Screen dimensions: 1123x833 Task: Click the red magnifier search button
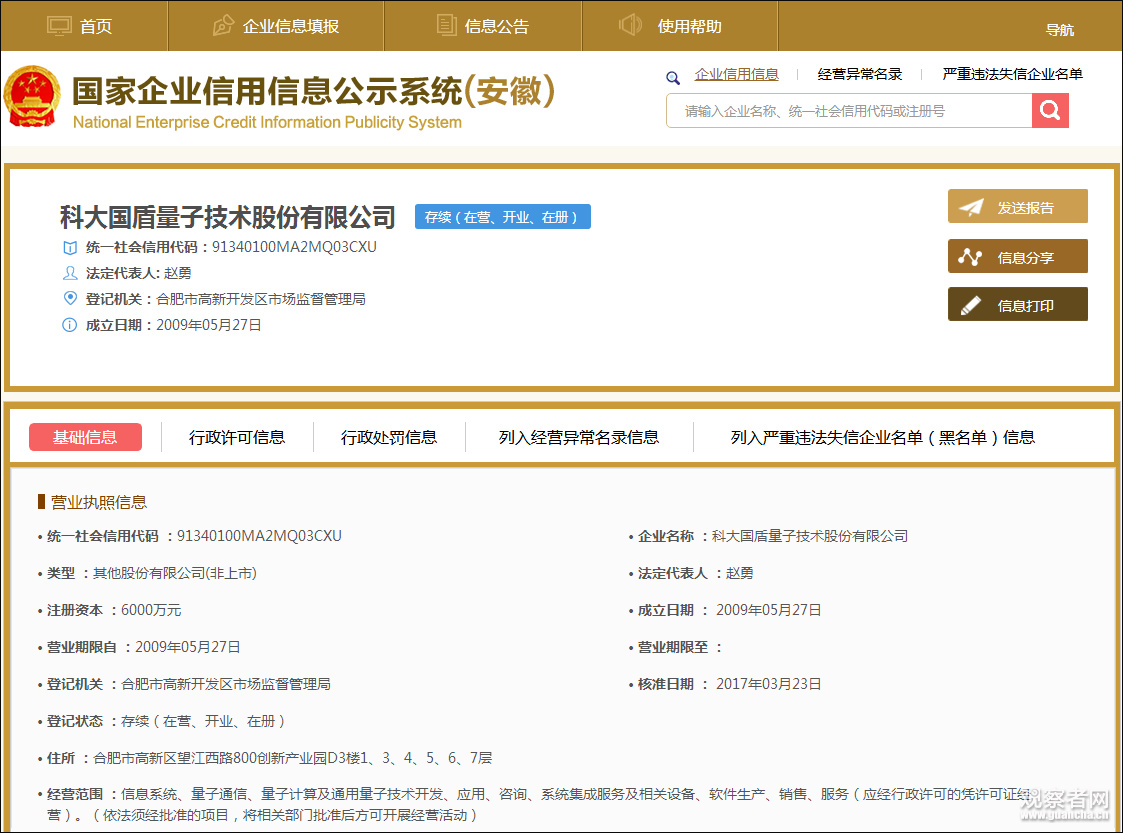[x=1050, y=111]
